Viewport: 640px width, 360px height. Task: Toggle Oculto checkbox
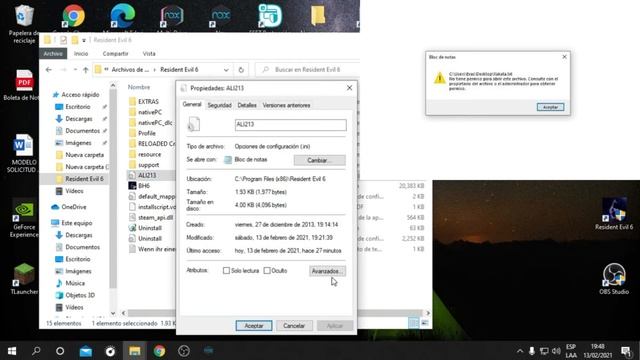click(x=267, y=271)
